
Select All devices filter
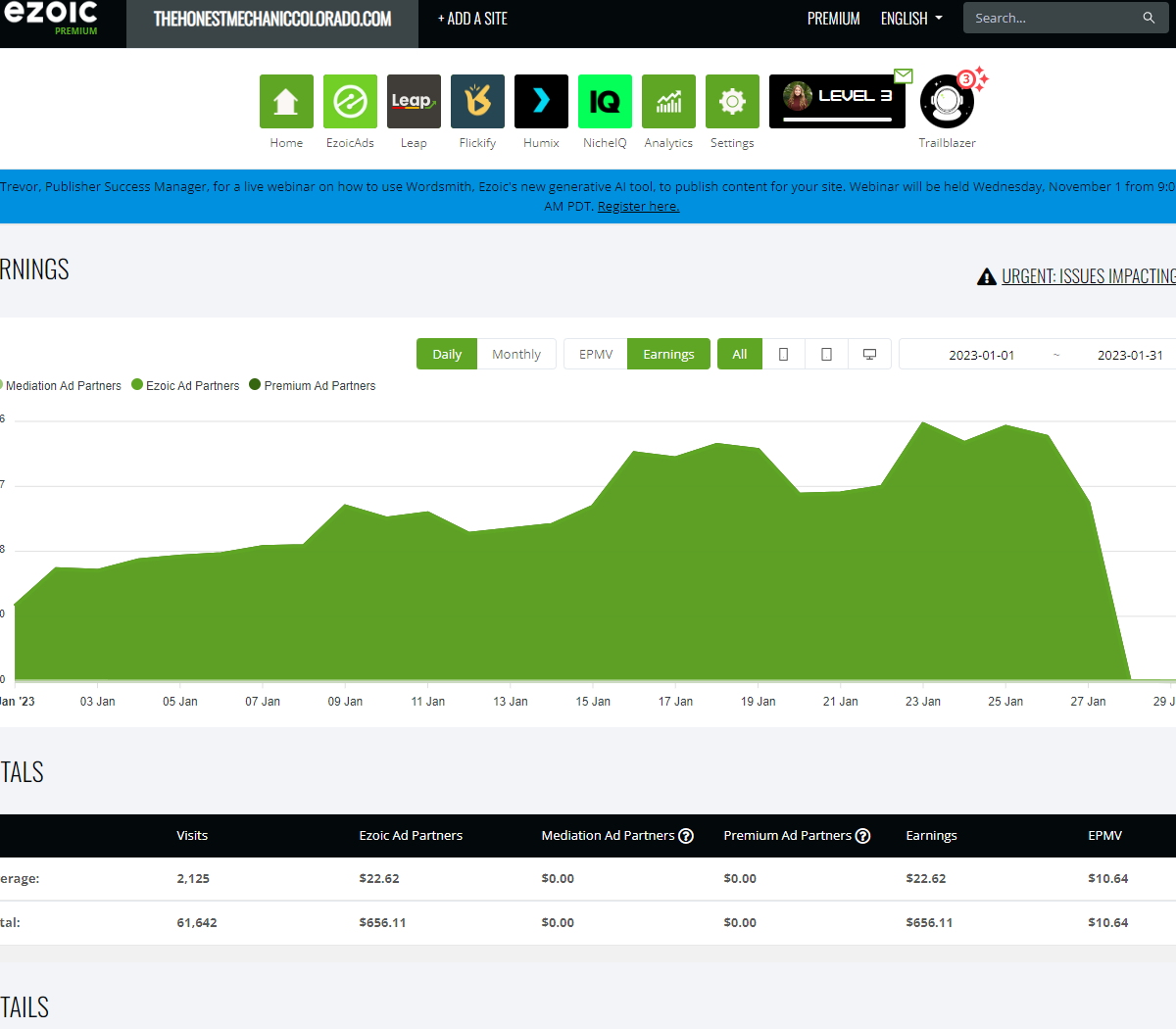click(740, 354)
